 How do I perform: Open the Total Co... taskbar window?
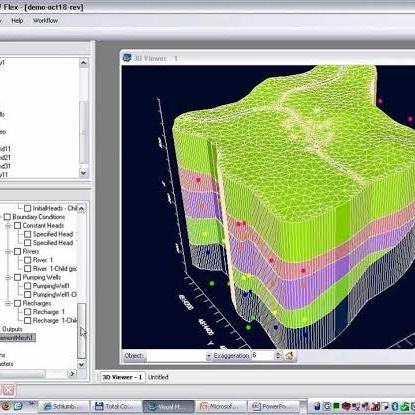pyautogui.click(x=116, y=406)
